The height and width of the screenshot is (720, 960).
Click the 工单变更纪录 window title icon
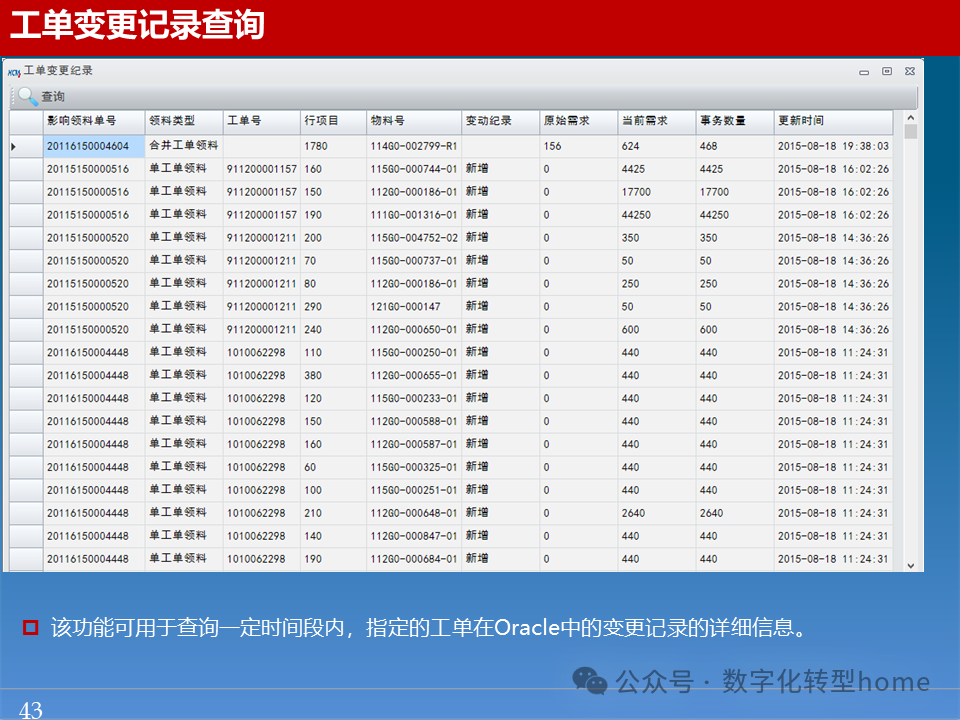[14, 72]
